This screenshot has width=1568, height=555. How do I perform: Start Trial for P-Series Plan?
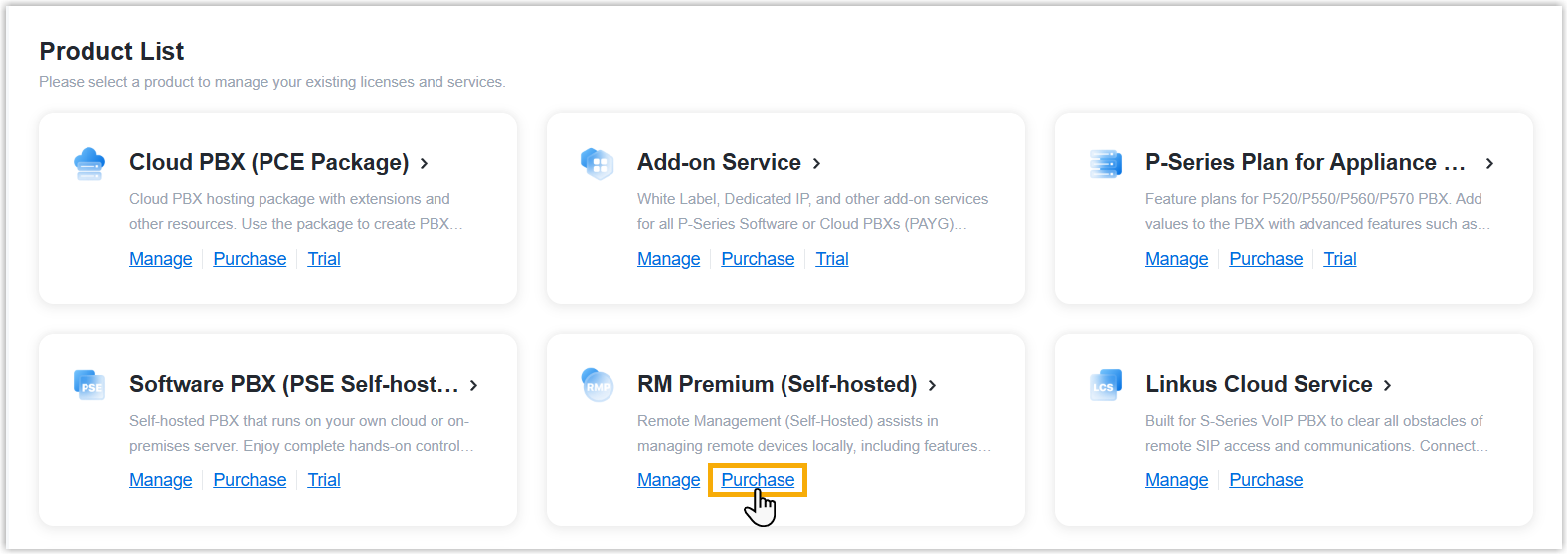(1339, 259)
